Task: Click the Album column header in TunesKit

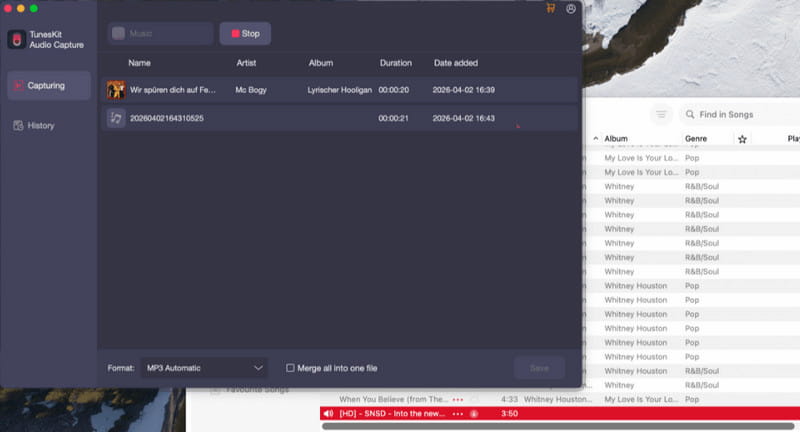Action: (x=320, y=63)
